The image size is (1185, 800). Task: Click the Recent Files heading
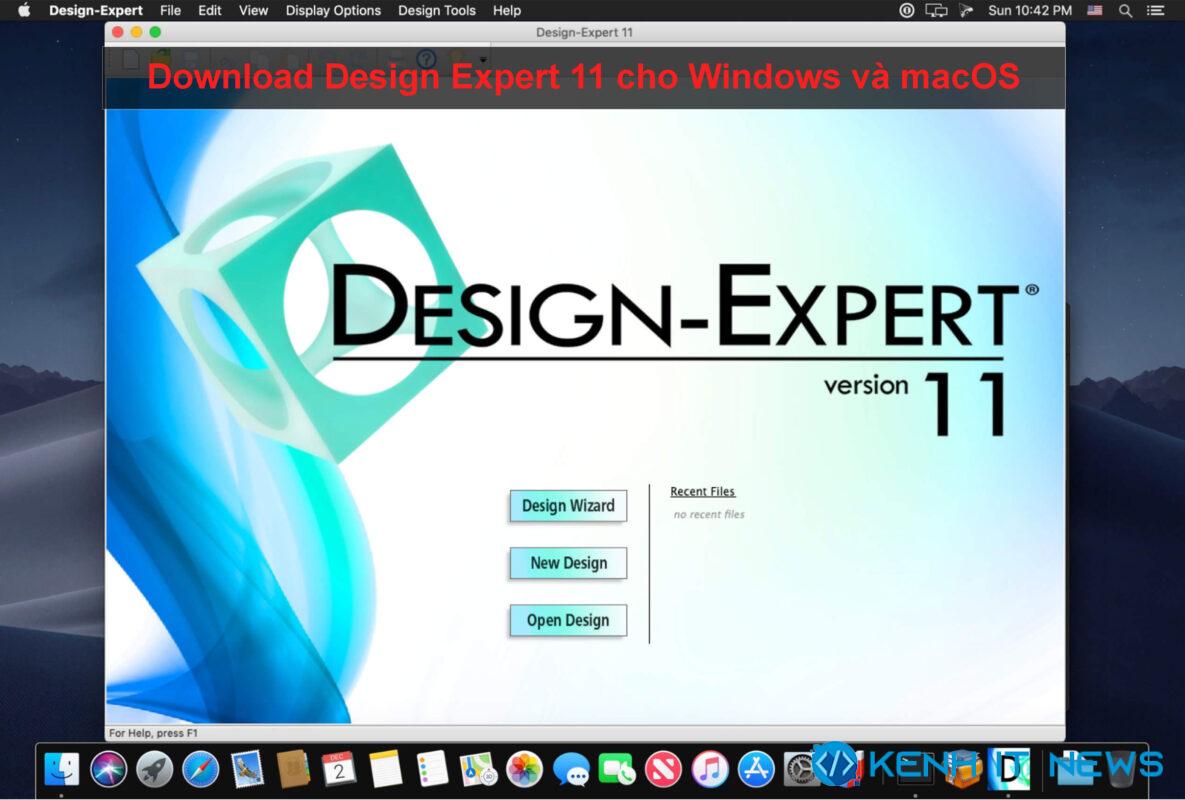coord(702,491)
